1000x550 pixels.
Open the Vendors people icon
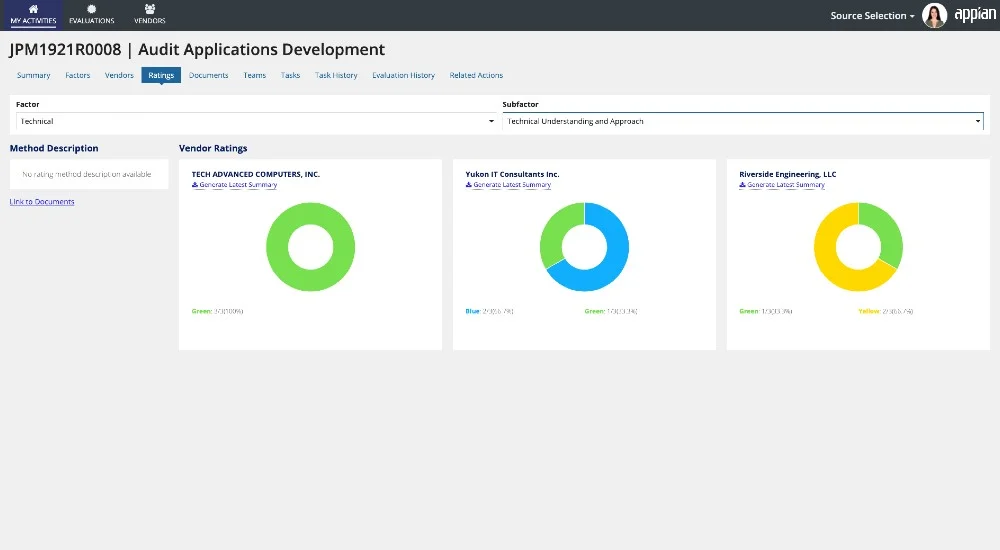(x=149, y=9)
